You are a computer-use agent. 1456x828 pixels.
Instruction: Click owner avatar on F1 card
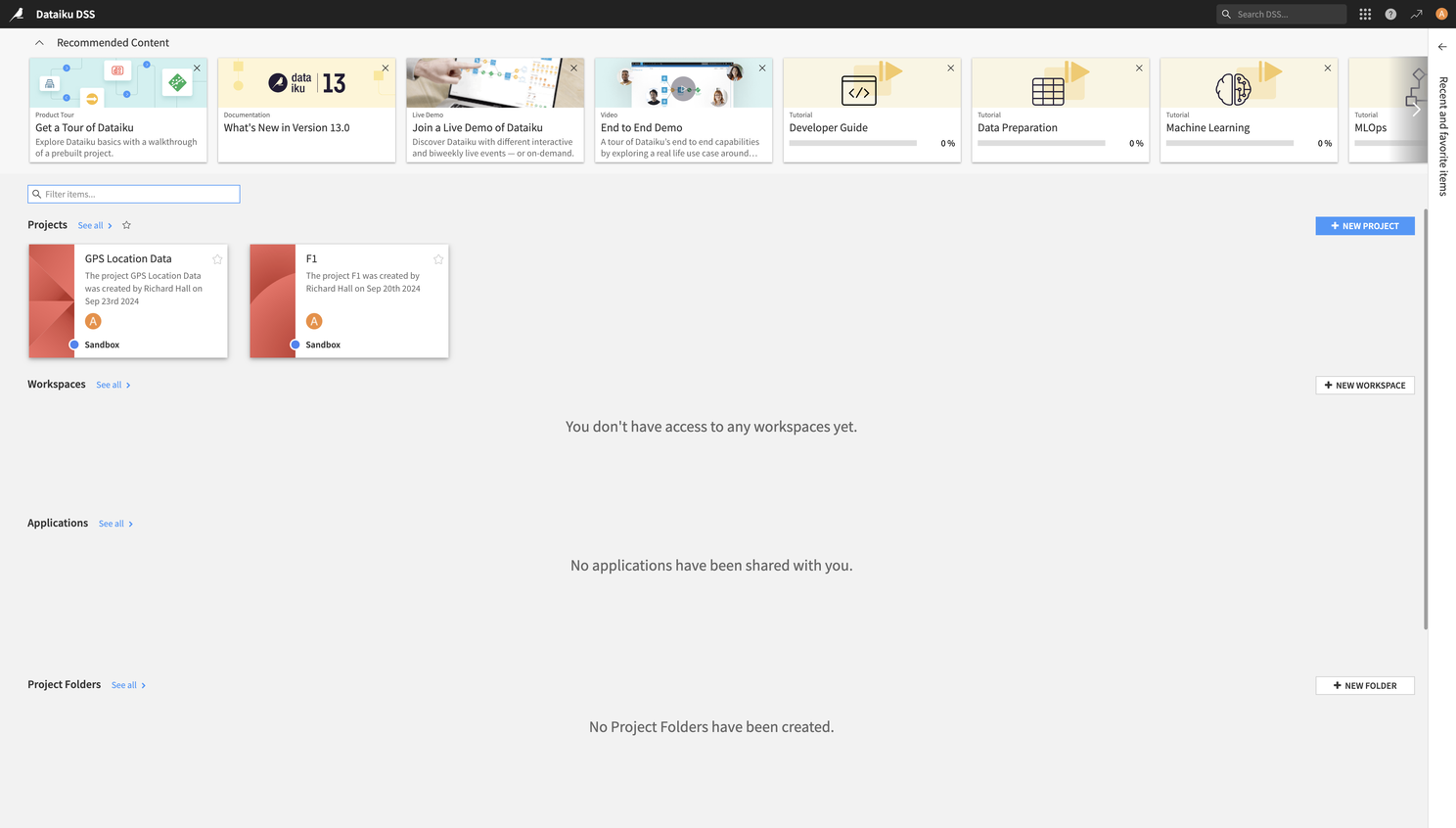coord(314,321)
